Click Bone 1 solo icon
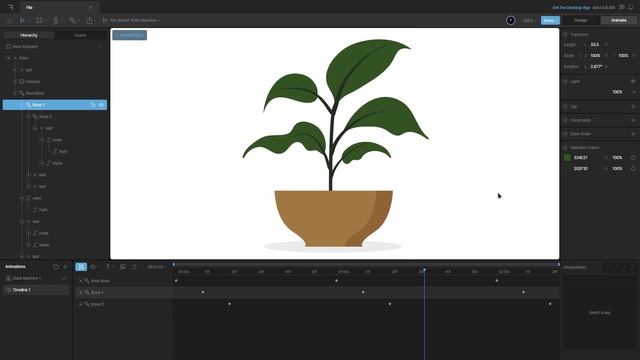The image size is (640, 360). point(93,105)
